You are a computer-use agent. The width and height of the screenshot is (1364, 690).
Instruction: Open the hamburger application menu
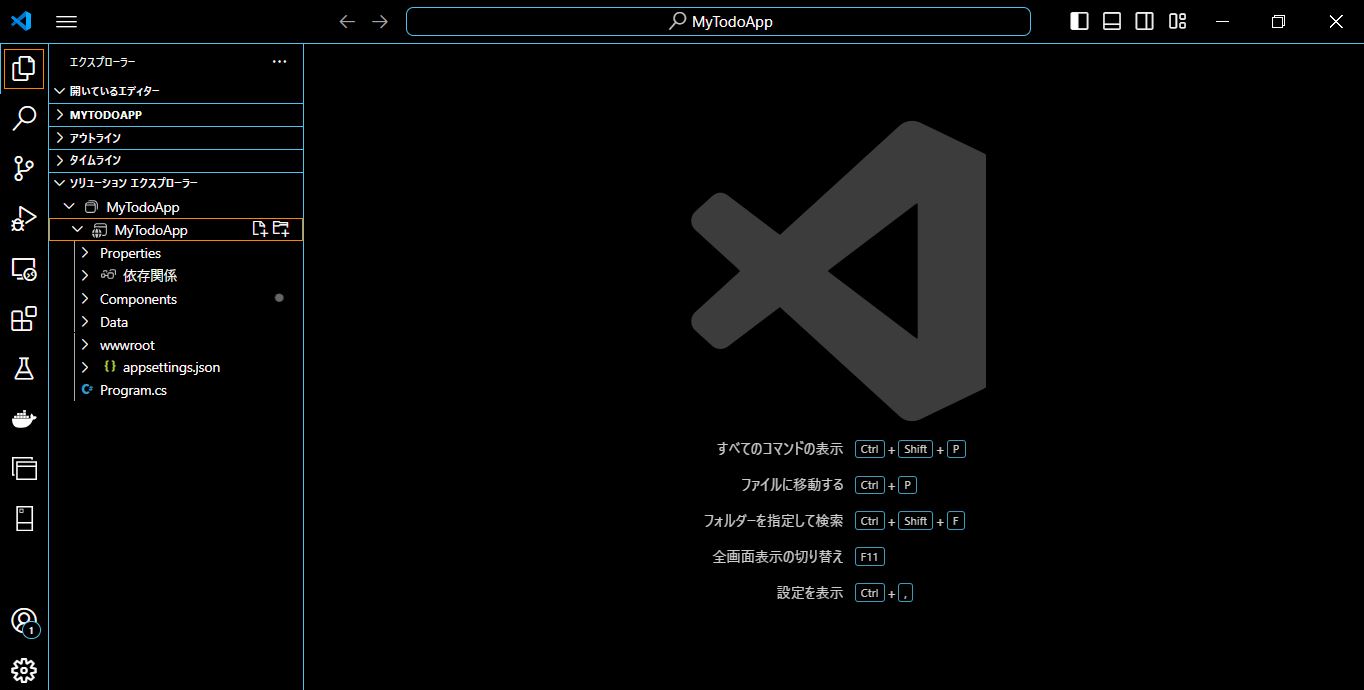(x=66, y=21)
